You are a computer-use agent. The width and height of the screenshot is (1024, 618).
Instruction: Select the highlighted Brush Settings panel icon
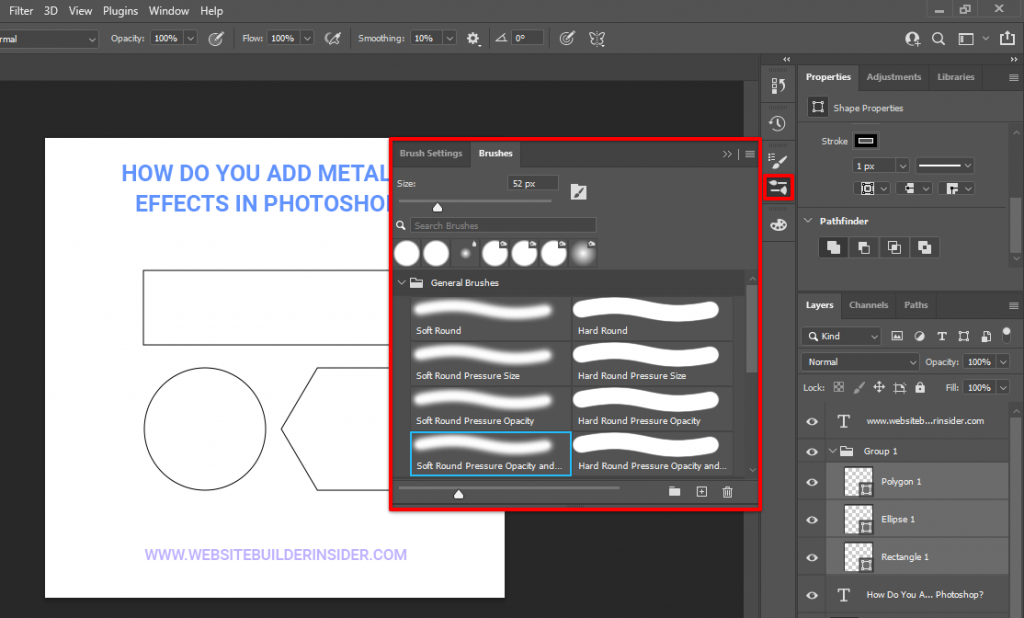779,188
